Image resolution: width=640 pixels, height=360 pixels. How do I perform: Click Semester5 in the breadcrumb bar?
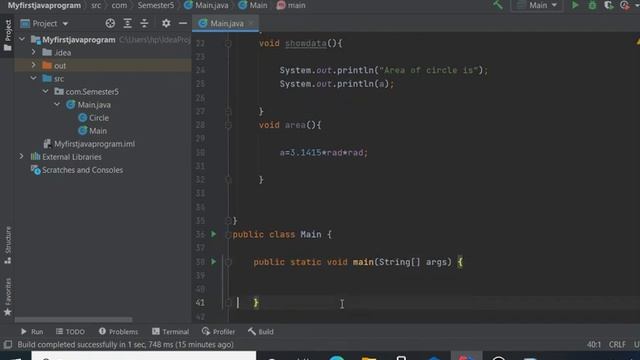point(156,5)
